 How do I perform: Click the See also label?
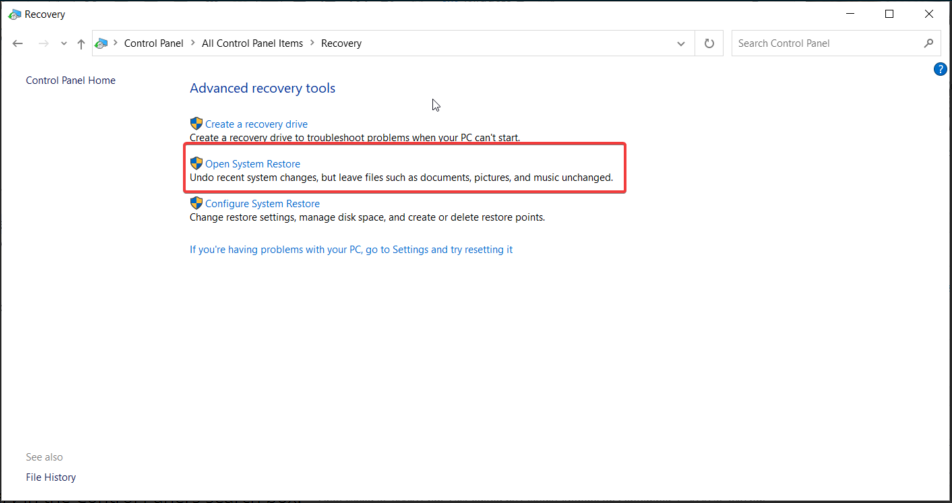pyautogui.click(x=44, y=457)
